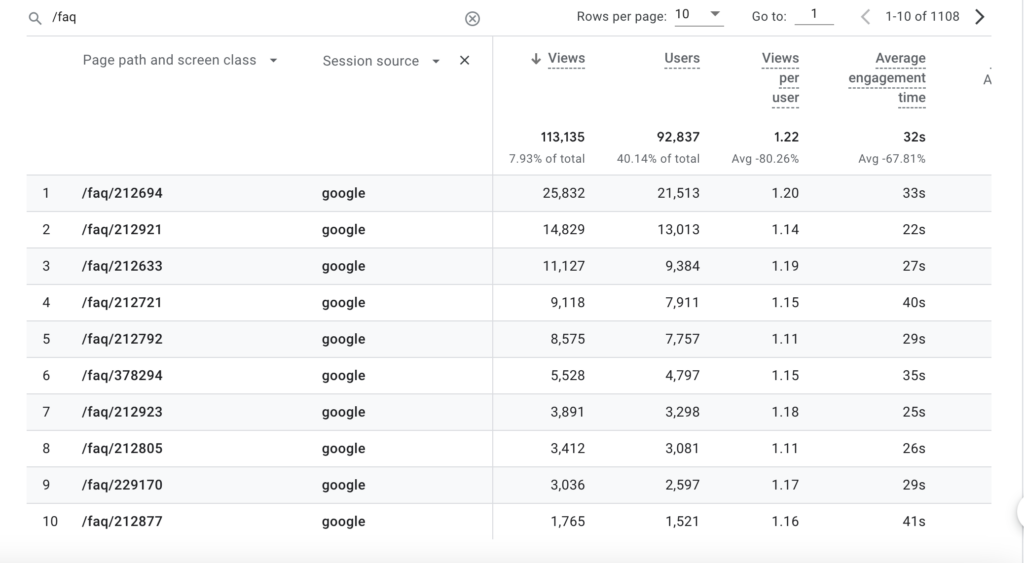Select the /faq/212921 page path
Image resolution: width=1024 pixels, height=563 pixels.
[x=122, y=230]
